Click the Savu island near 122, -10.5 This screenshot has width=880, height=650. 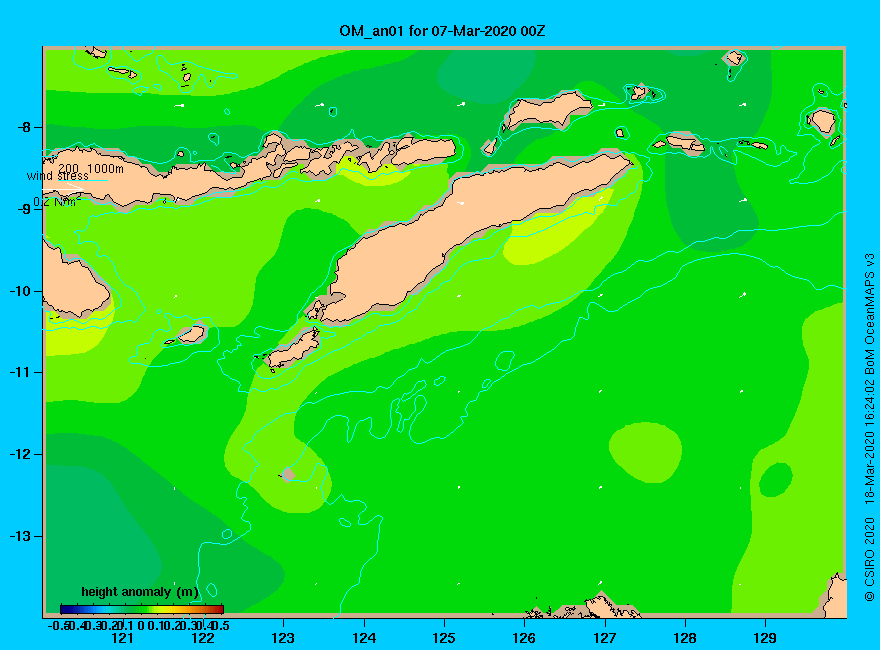click(191, 335)
